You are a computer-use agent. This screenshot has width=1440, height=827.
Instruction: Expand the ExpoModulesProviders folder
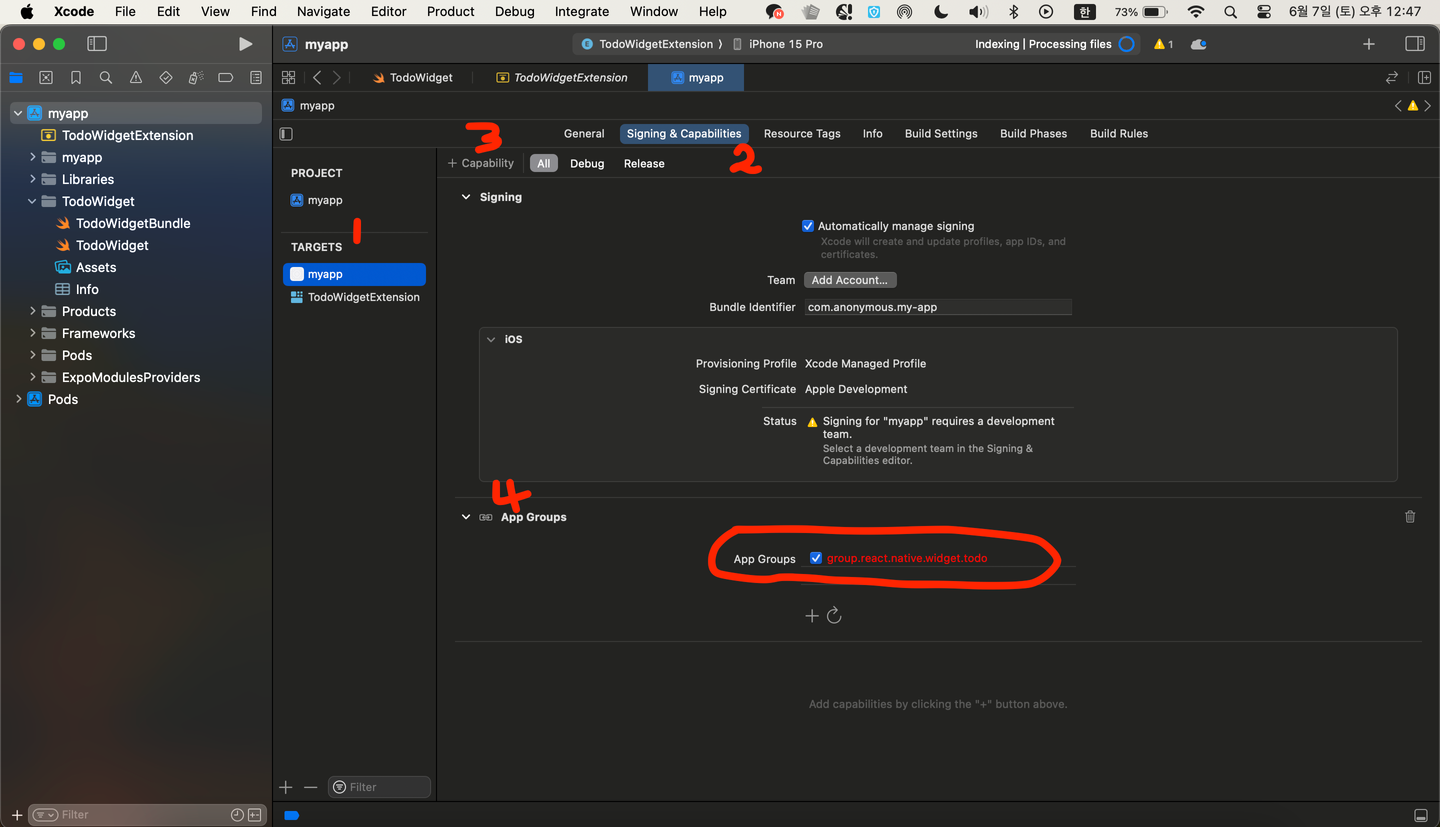click(33, 377)
